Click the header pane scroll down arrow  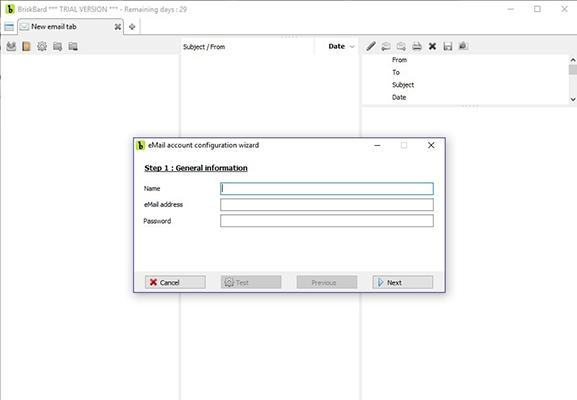(x=573, y=99)
